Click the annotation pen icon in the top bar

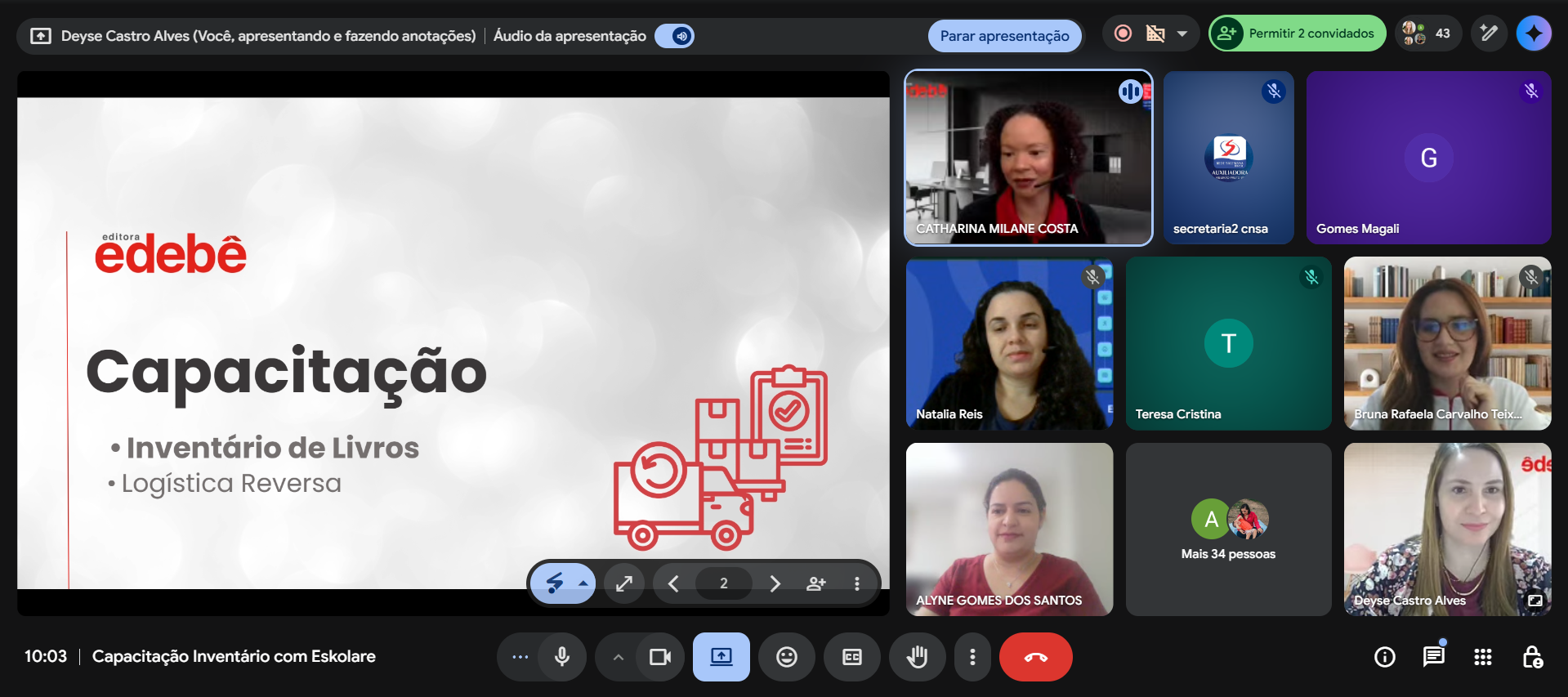tap(1490, 34)
